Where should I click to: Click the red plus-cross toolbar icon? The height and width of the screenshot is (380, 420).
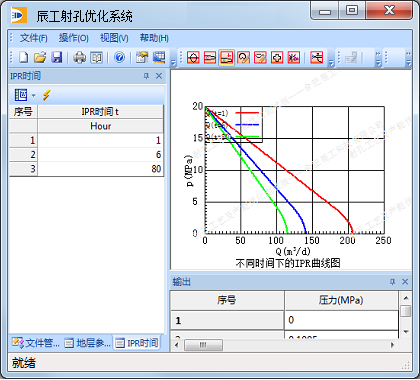[x=277, y=57]
